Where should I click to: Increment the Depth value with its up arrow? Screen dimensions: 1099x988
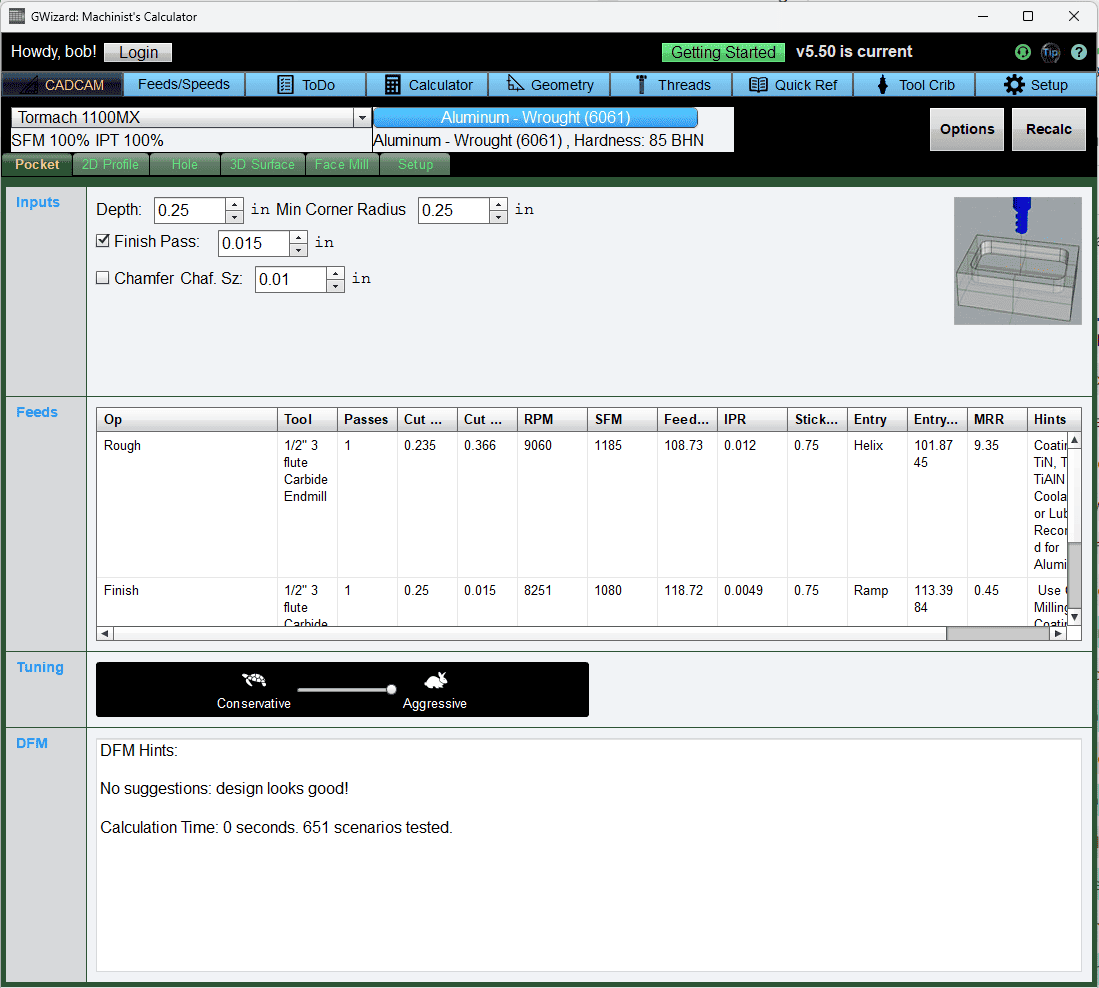pos(234,204)
